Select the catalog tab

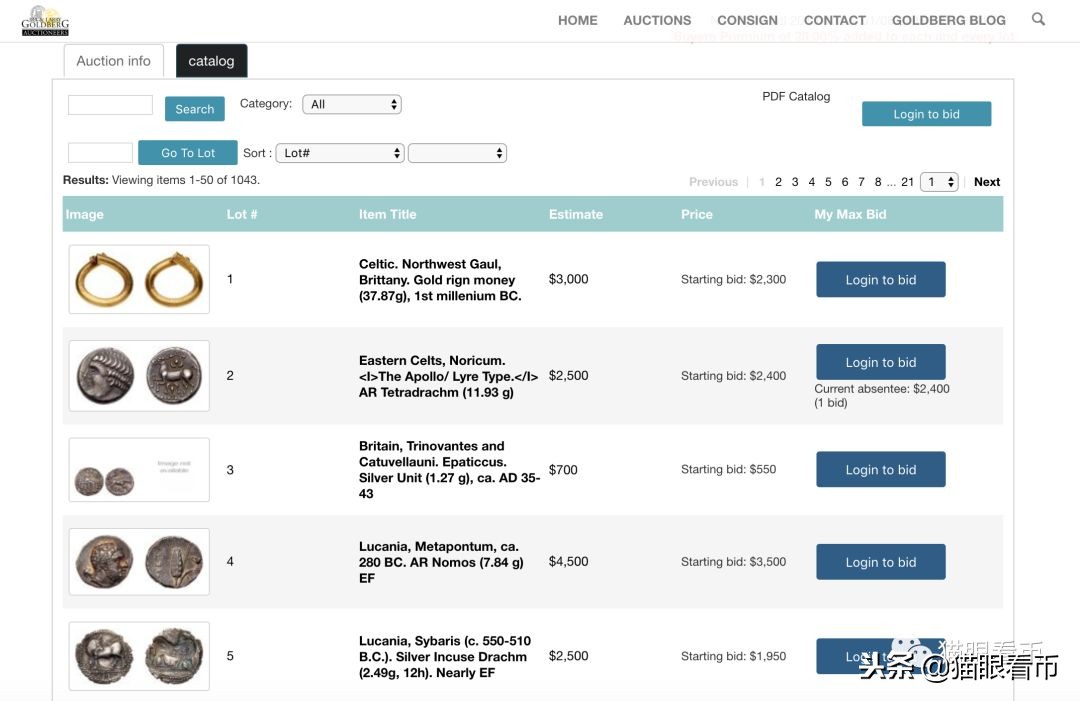tap(211, 61)
